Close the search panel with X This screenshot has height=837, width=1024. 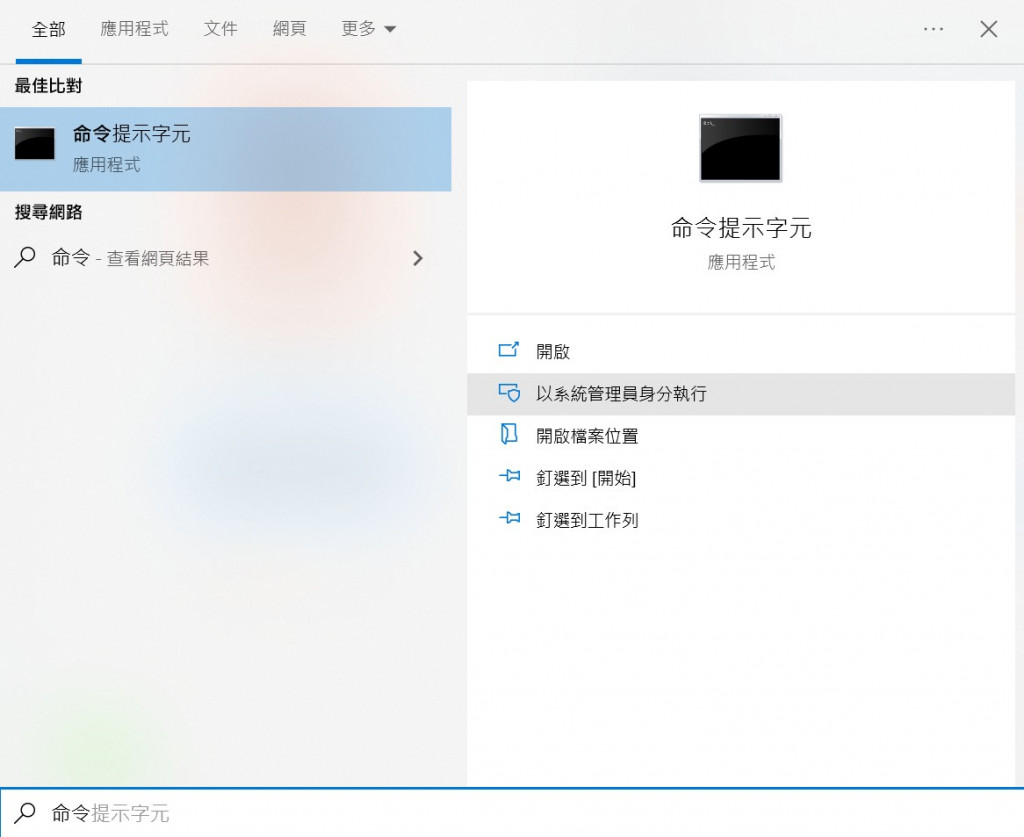[988, 29]
